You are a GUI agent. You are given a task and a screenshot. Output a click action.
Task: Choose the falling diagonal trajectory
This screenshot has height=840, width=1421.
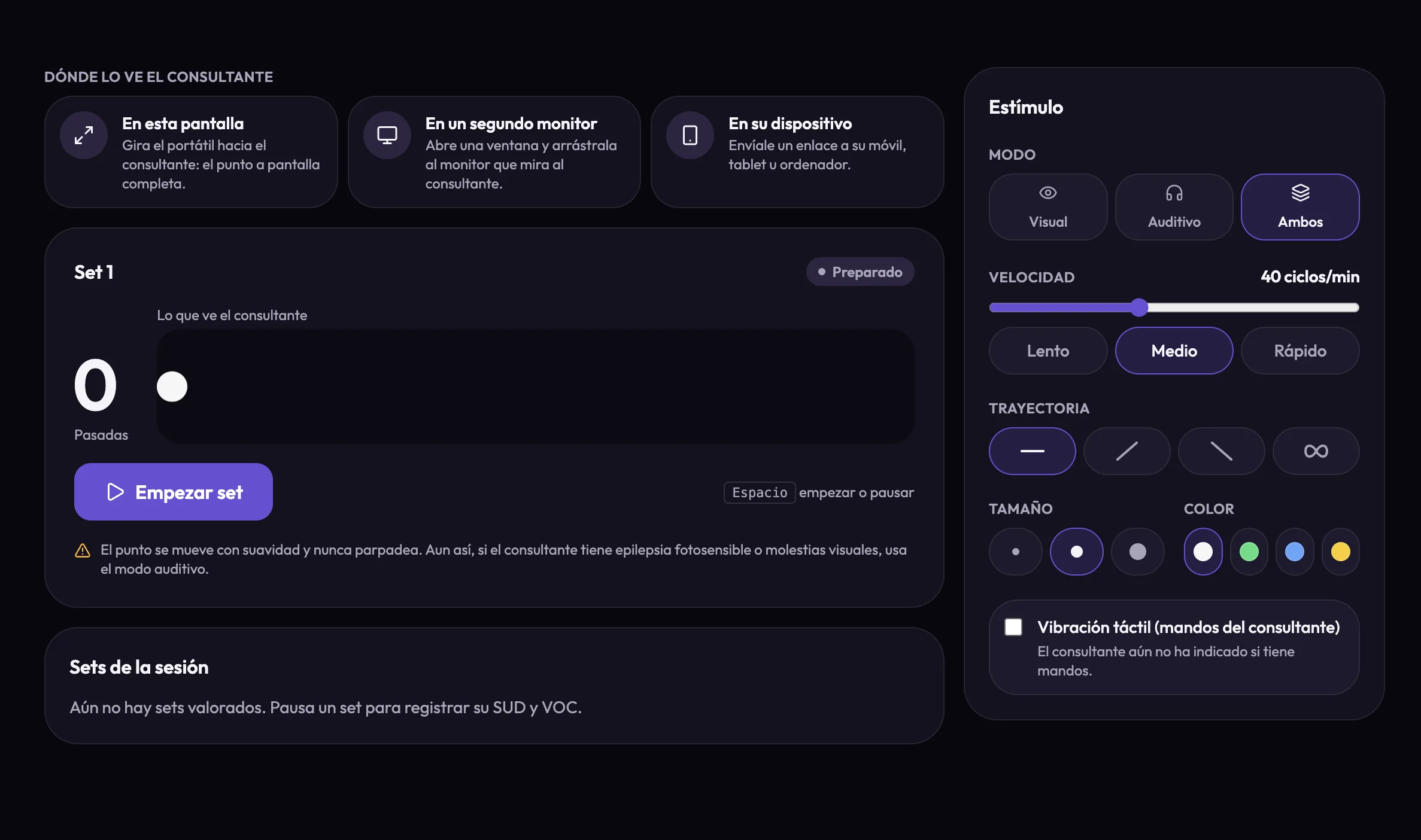click(x=1222, y=451)
